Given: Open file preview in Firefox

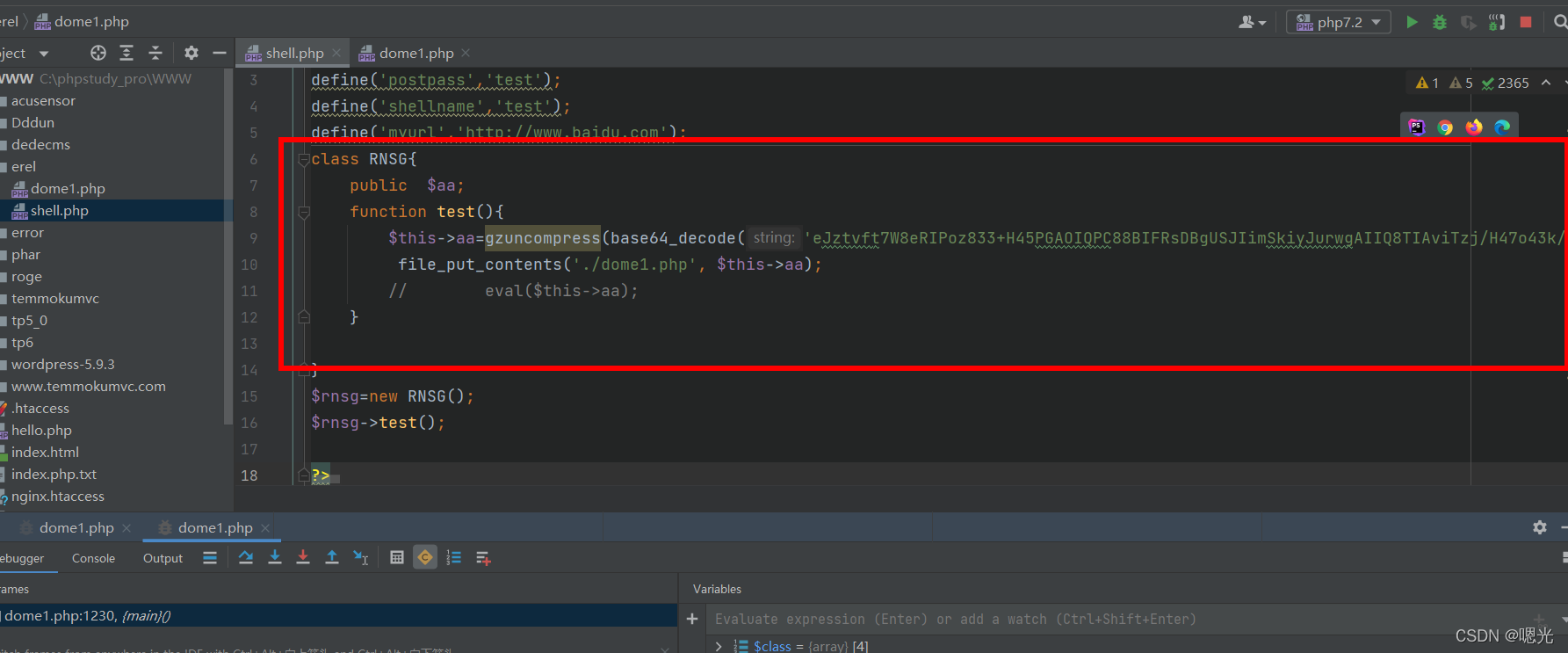Looking at the screenshot, I should pos(1474,127).
